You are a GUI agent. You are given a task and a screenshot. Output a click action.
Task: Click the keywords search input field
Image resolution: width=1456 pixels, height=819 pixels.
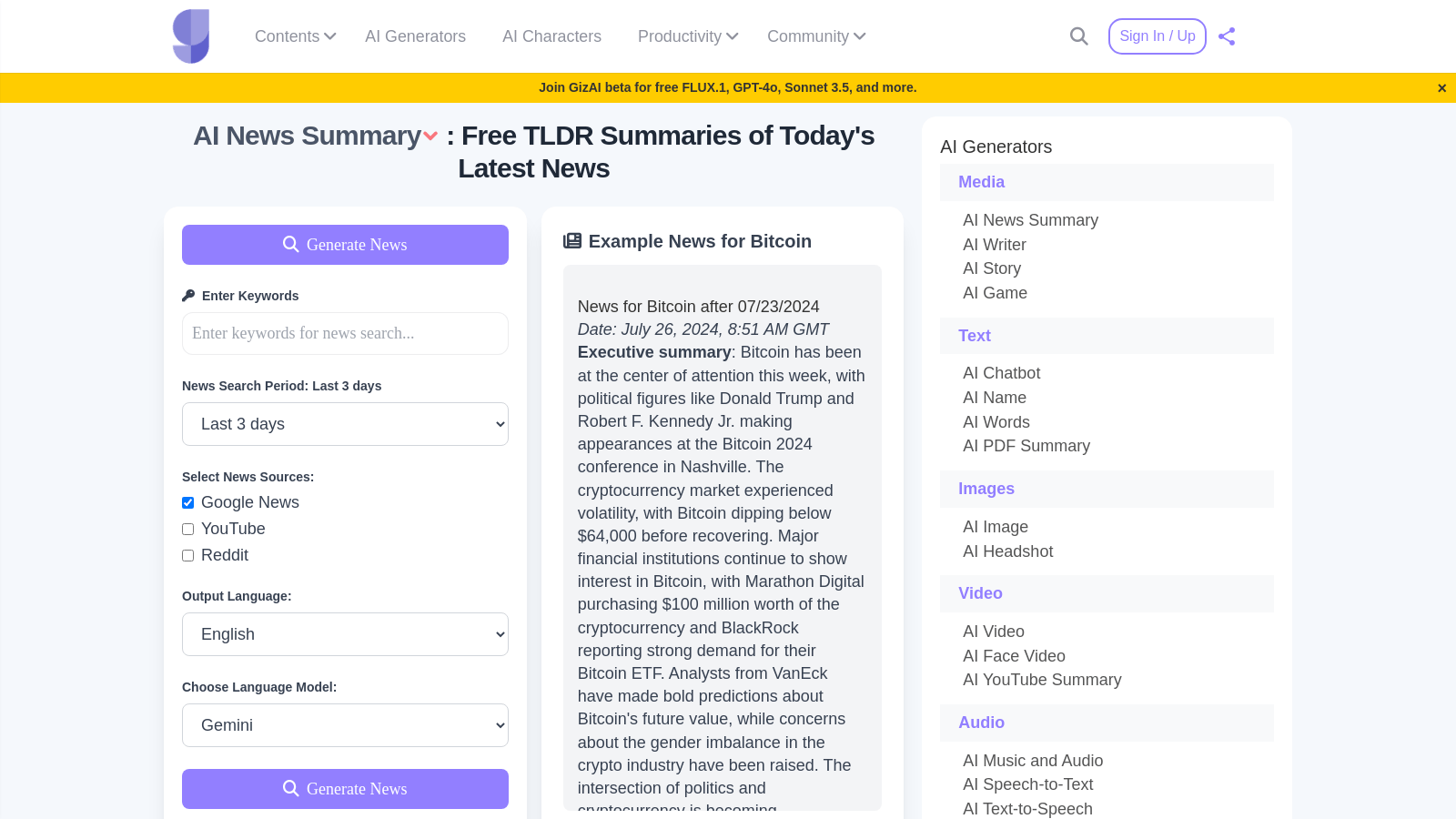point(345,333)
